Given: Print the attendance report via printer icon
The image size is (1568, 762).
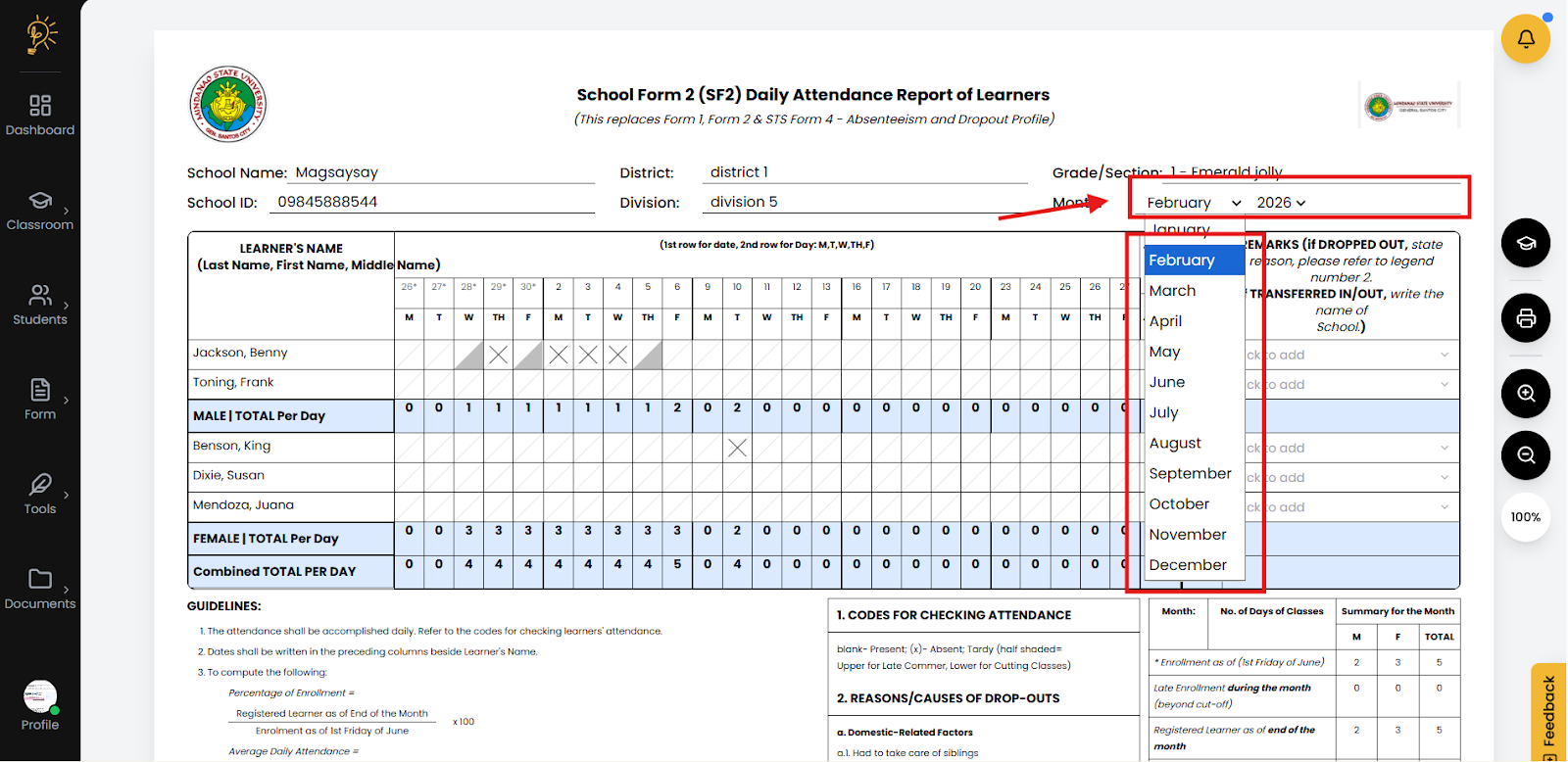Looking at the screenshot, I should [1525, 318].
